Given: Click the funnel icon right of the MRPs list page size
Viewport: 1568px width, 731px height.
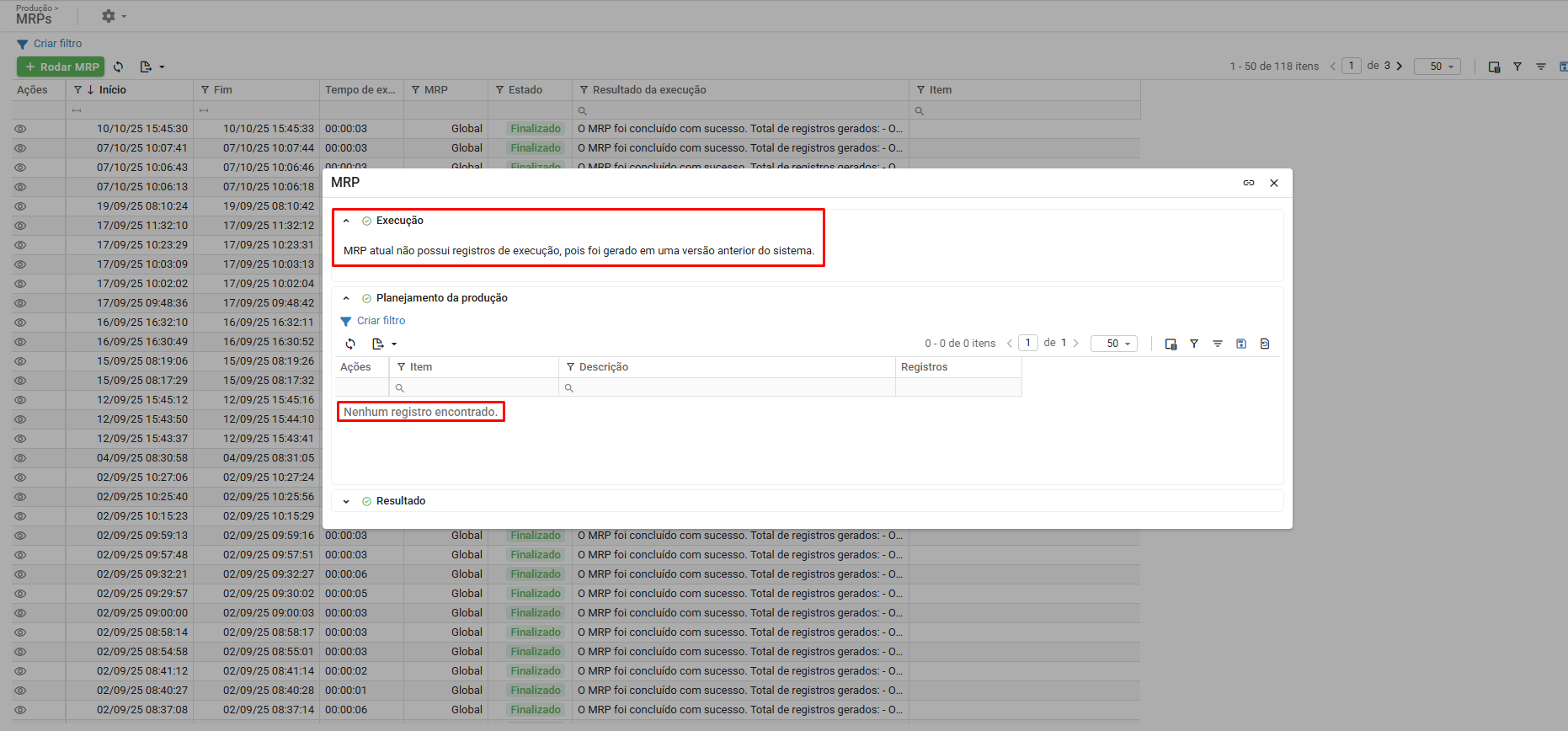Looking at the screenshot, I should tap(1517, 67).
